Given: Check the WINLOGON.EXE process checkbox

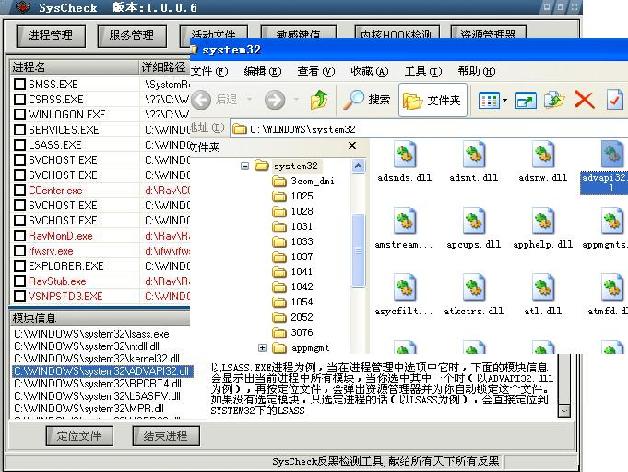Looking at the screenshot, I should [20, 115].
